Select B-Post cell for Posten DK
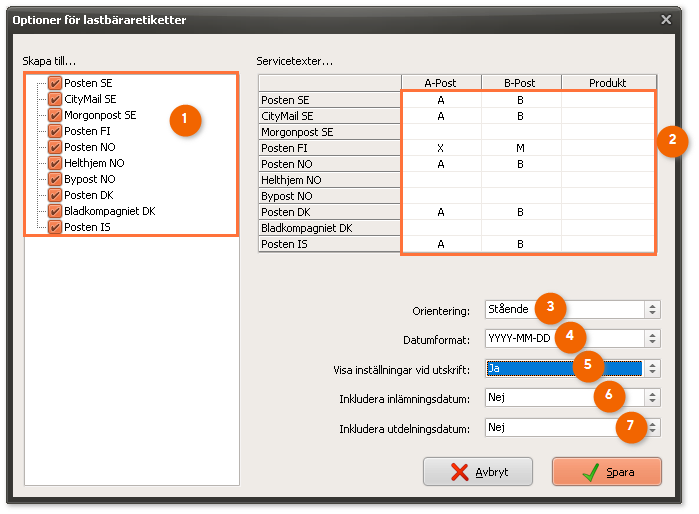The width and height of the screenshot is (699, 514). coord(521,212)
